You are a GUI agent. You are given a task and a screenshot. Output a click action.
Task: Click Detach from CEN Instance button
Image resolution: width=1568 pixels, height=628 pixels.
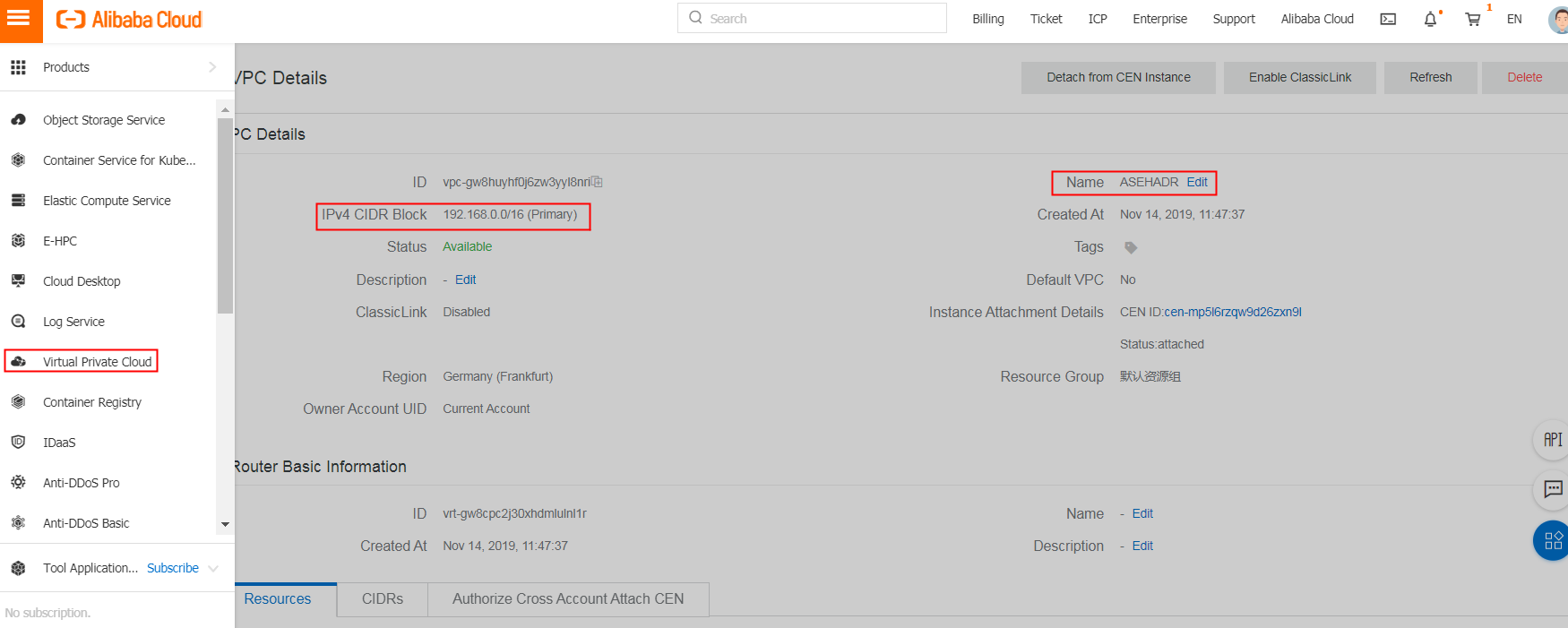(1118, 78)
